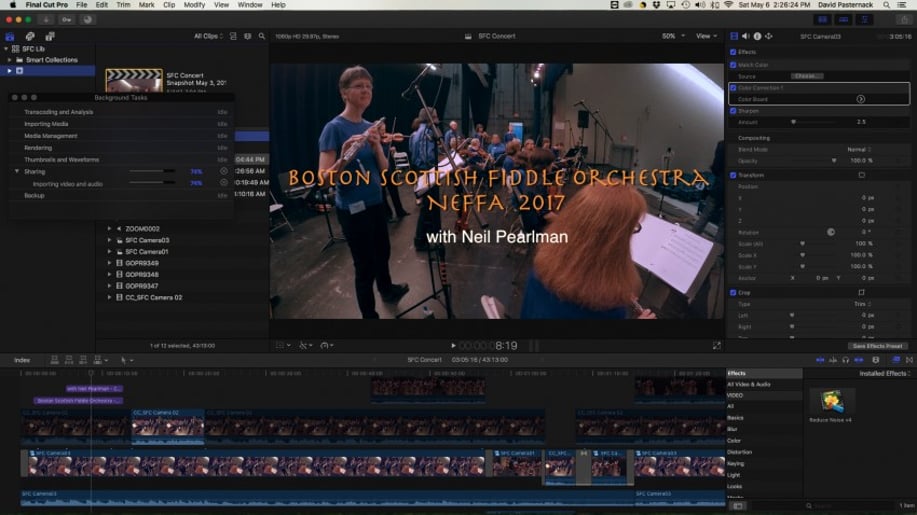Open the Share inspector icon
Viewport: 917px width, 515px height.
(769, 36)
